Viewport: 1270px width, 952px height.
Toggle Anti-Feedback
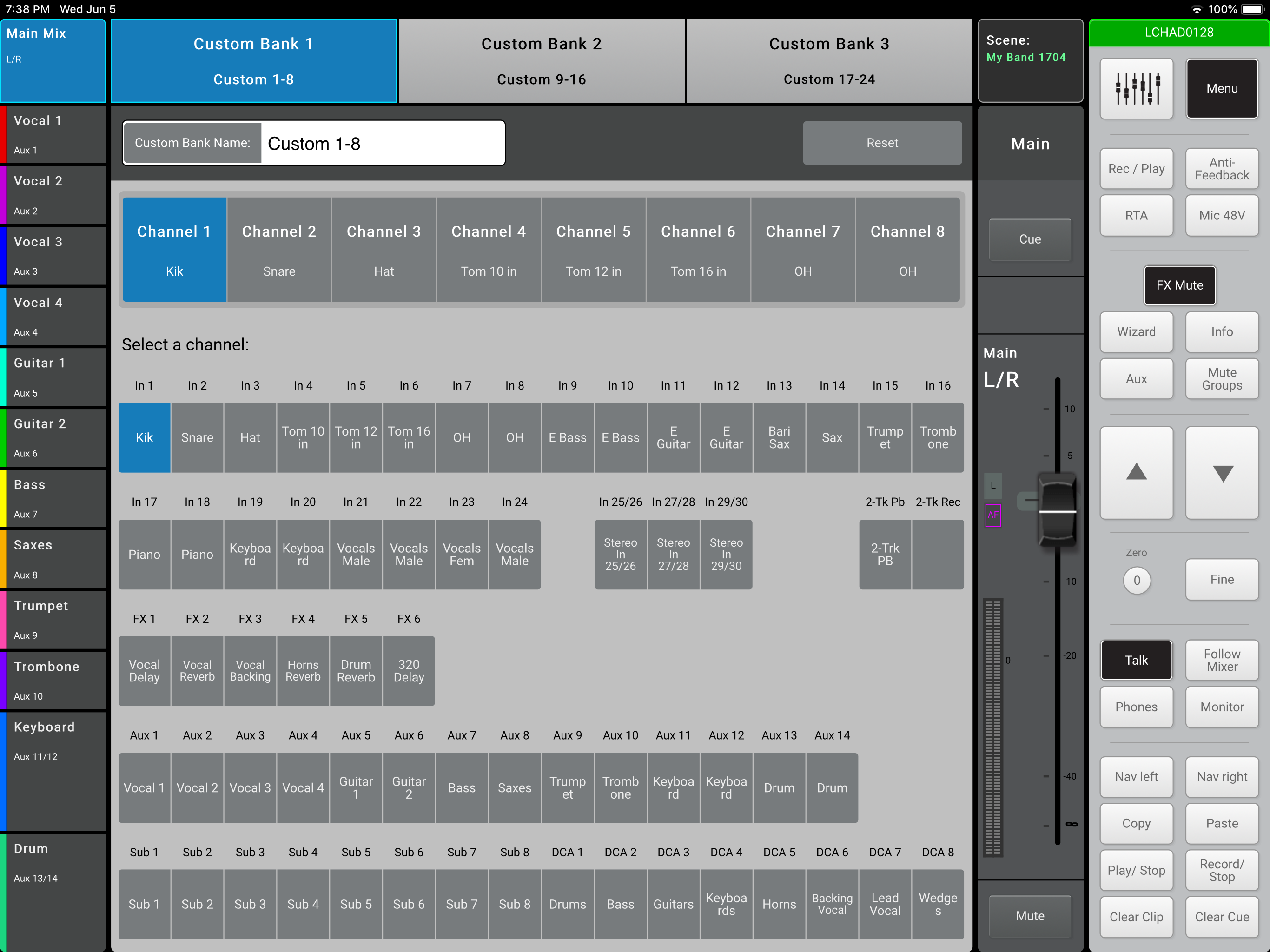1222,169
